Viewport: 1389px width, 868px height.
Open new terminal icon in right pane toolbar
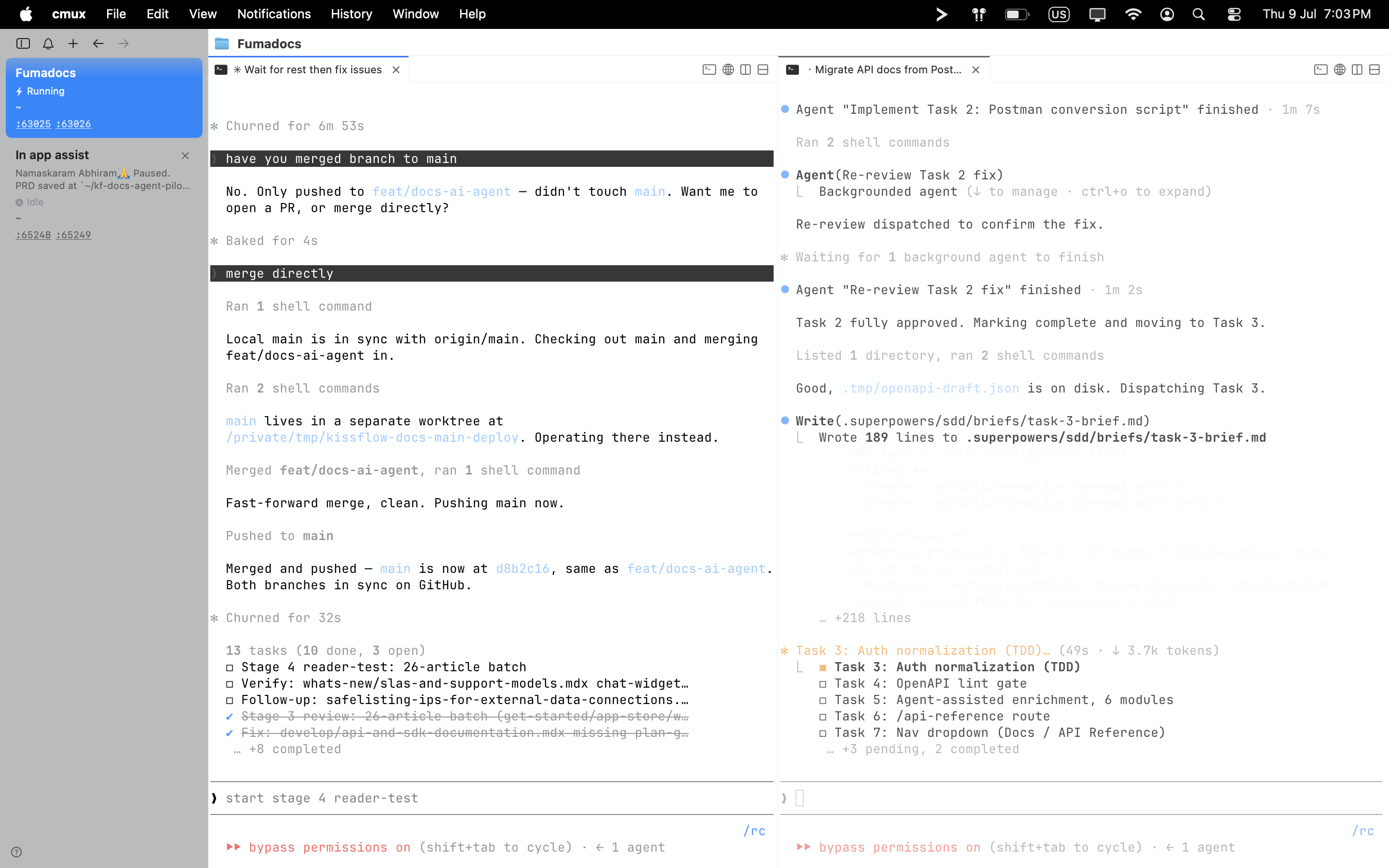(1321, 69)
